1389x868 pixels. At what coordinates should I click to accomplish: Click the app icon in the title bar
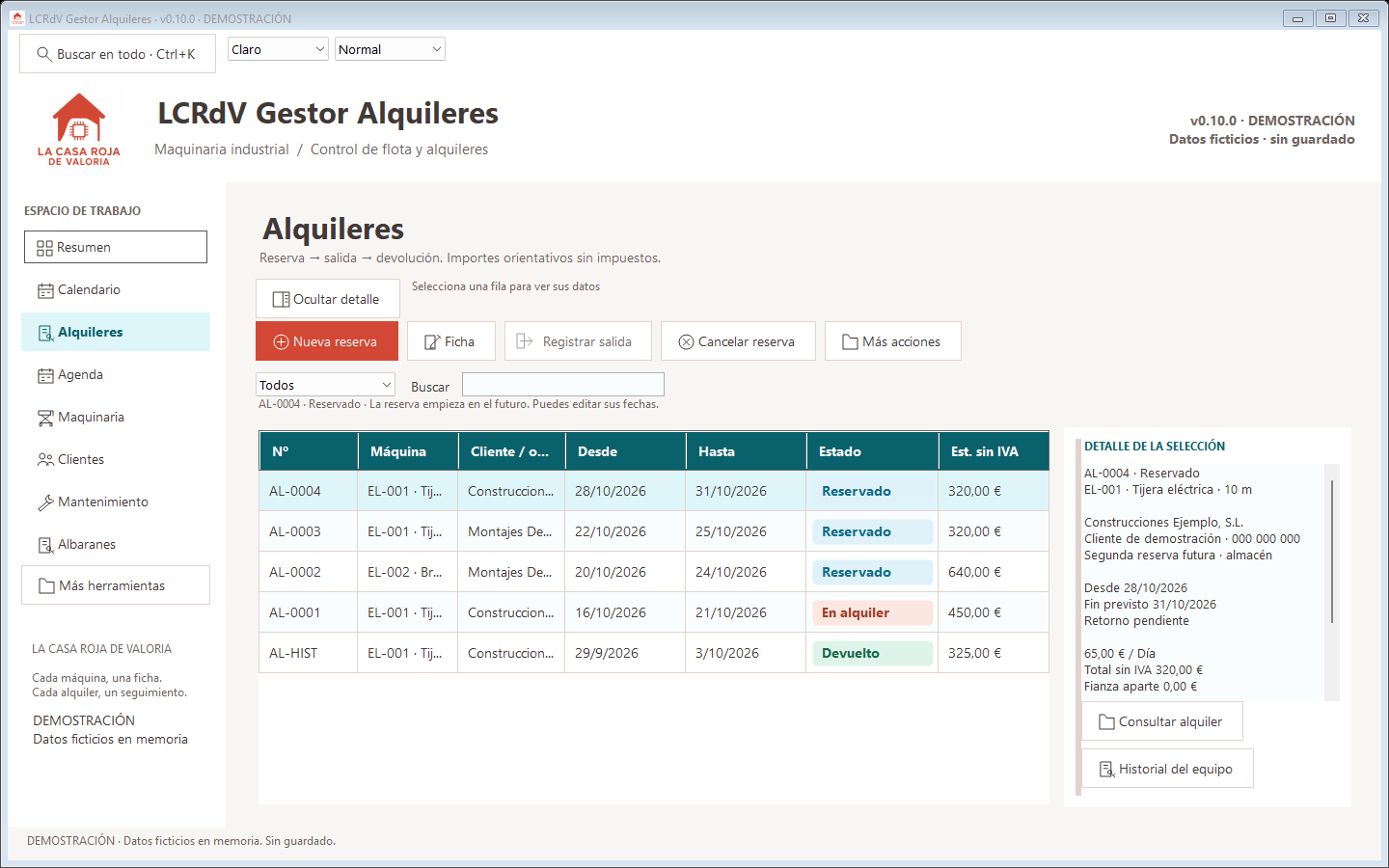tap(16, 18)
